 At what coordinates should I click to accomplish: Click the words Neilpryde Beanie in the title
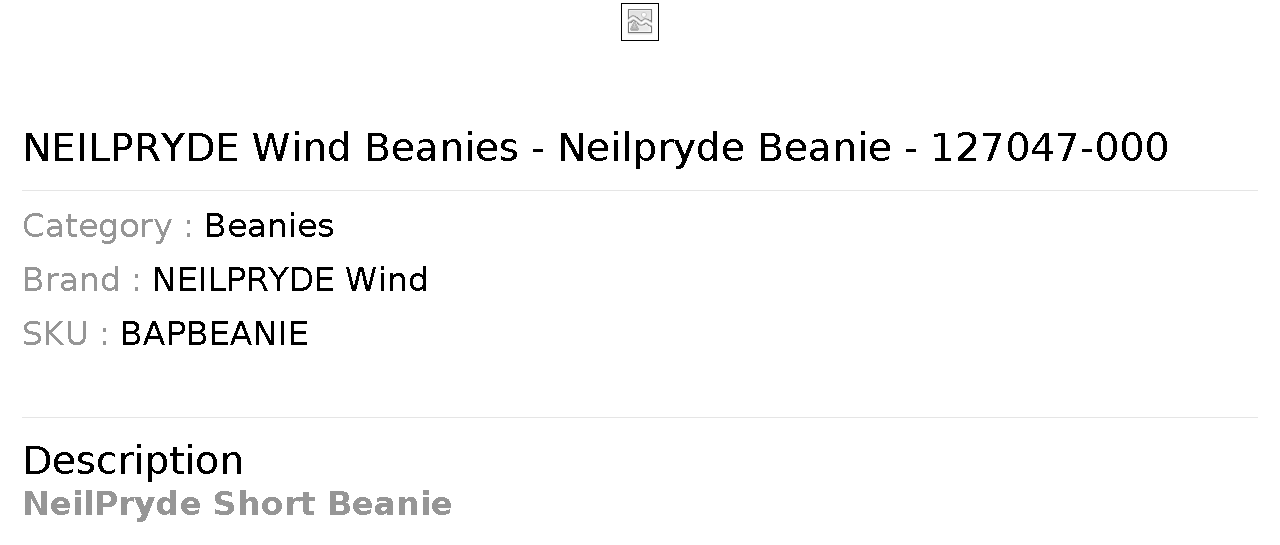click(x=724, y=148)
